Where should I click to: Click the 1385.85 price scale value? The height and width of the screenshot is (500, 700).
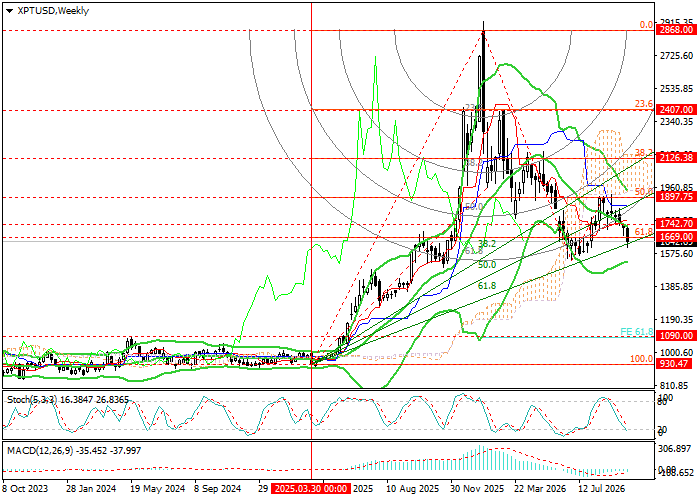point(675,287)
